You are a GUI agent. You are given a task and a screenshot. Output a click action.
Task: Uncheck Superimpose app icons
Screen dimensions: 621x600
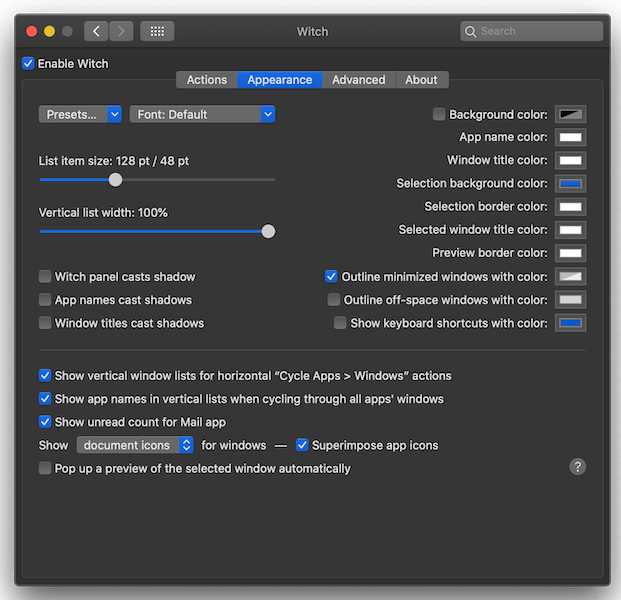(302, 445)
